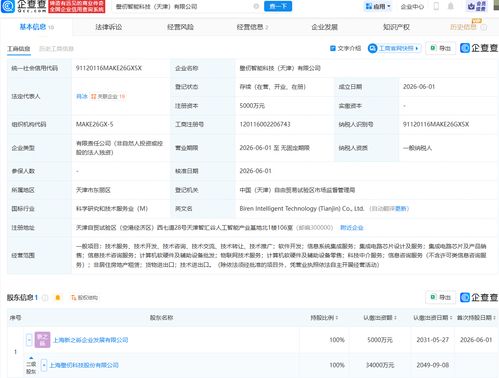This screenshot has height=378, width=499.
Task: Click the VIP crown 会员 icon
Action: click(477, 6)
